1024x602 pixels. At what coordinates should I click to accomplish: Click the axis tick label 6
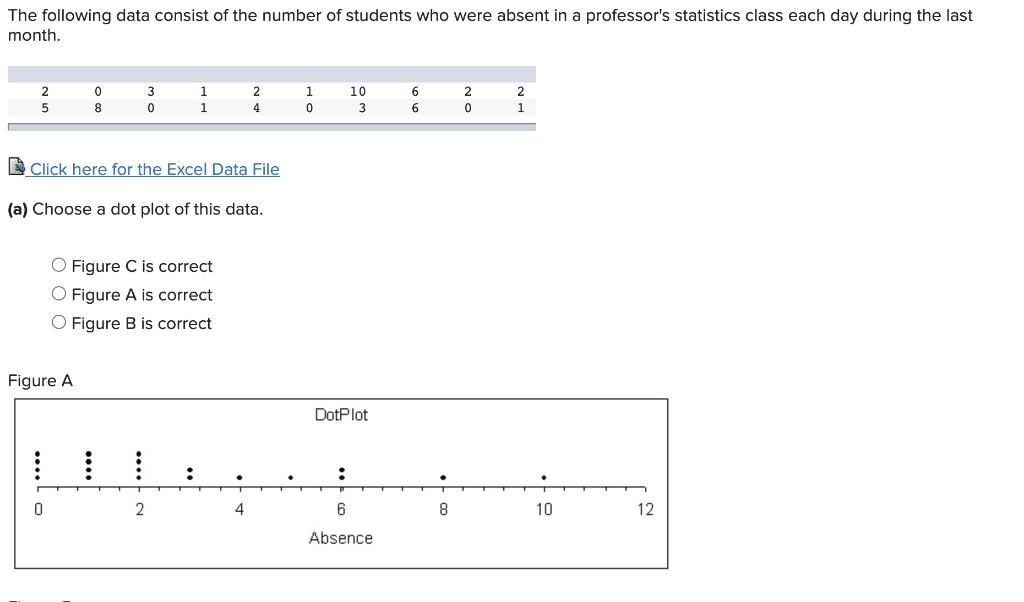pyautogui.click(x=341, y=509)
